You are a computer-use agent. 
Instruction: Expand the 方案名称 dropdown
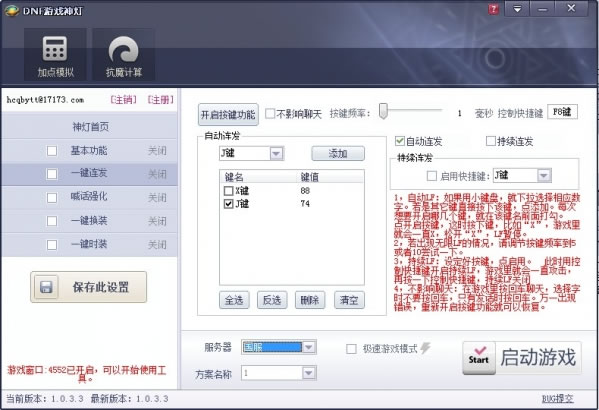pyautogui.click(x=309, y=373)
